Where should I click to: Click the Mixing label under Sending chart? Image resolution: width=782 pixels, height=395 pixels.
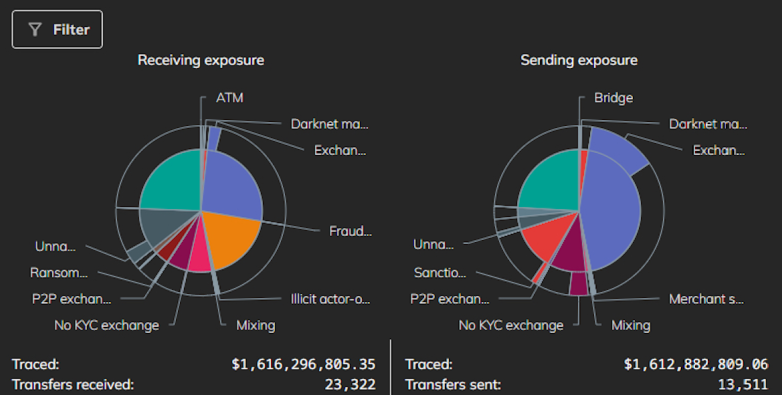[x=631, y=326]
